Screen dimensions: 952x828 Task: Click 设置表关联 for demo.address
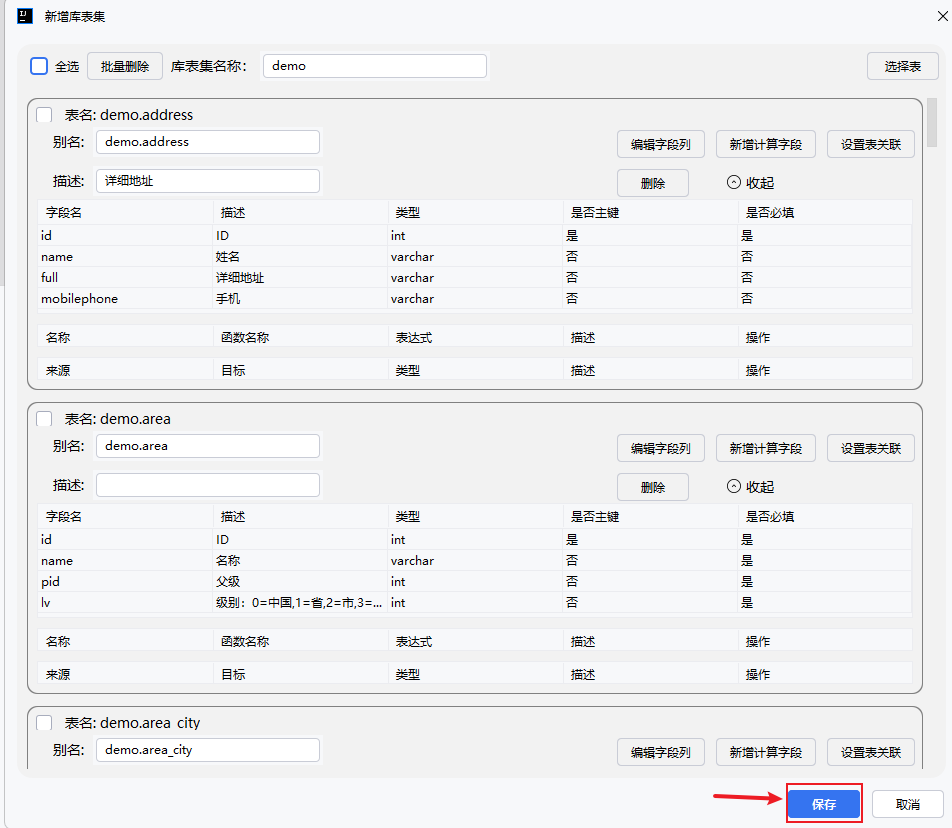point(871,144)
